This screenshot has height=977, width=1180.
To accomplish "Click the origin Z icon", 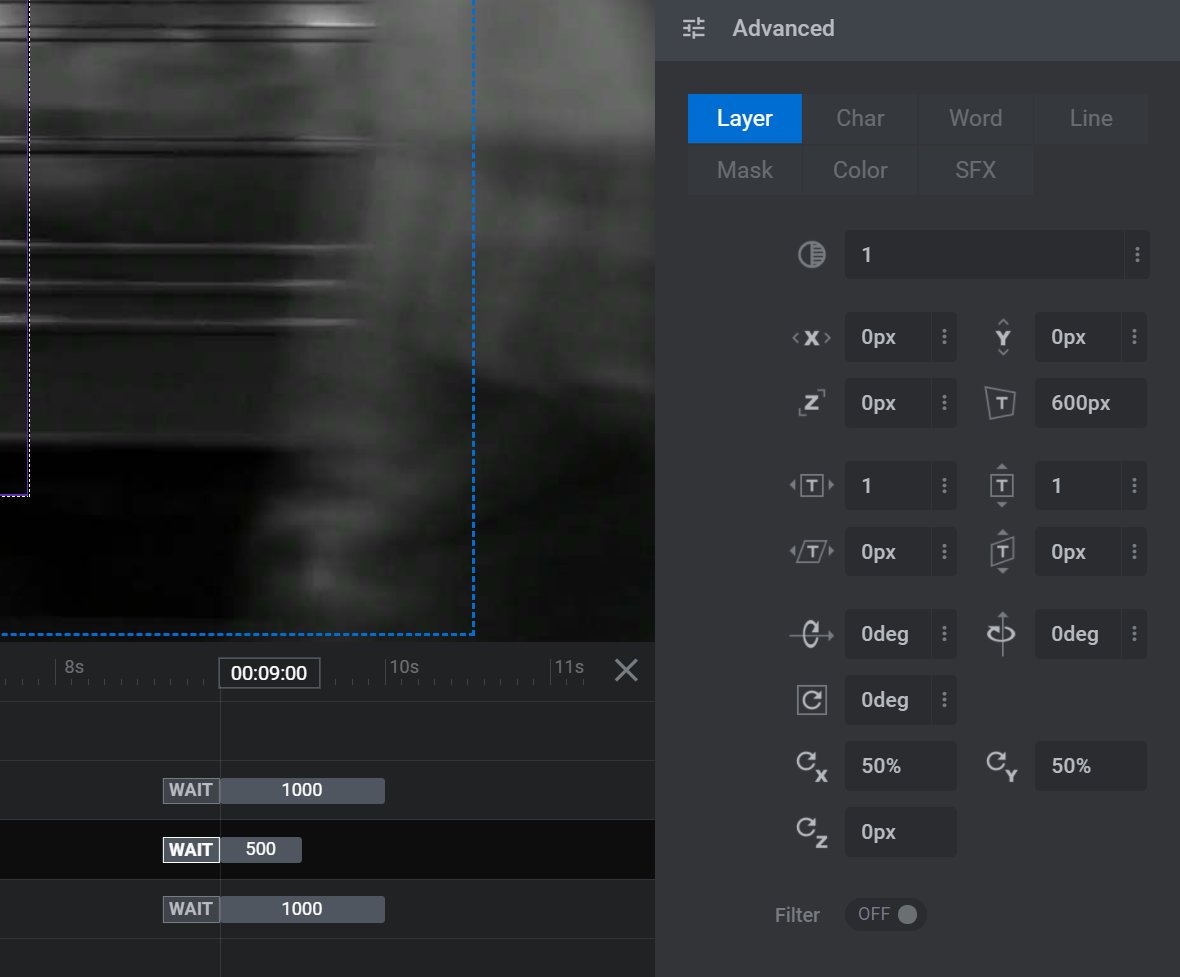I will click(811, 832).
